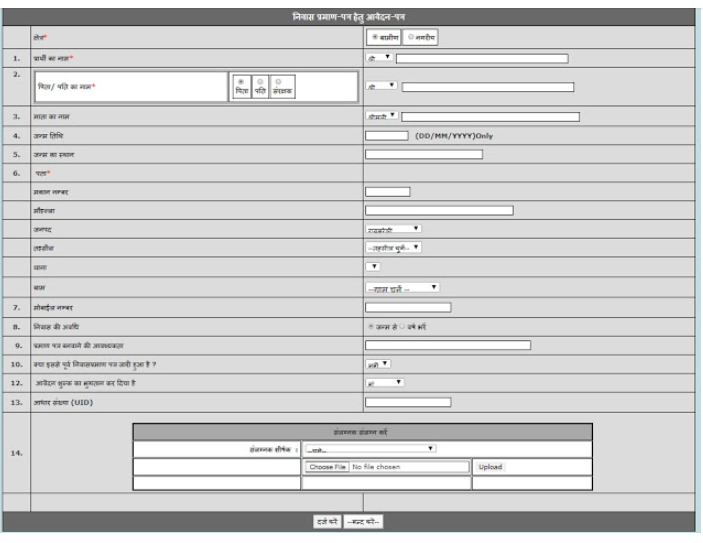The width and height of the screenshot is (703, 543).
Task: Select the ग्रामीण (rural) area radio button
Action: [x=374, y=37]
